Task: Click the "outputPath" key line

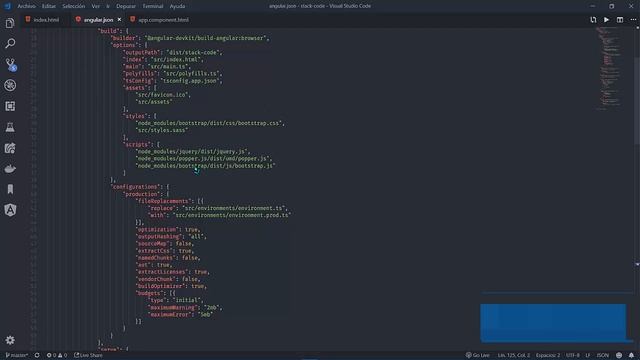Action: (173, 52)
